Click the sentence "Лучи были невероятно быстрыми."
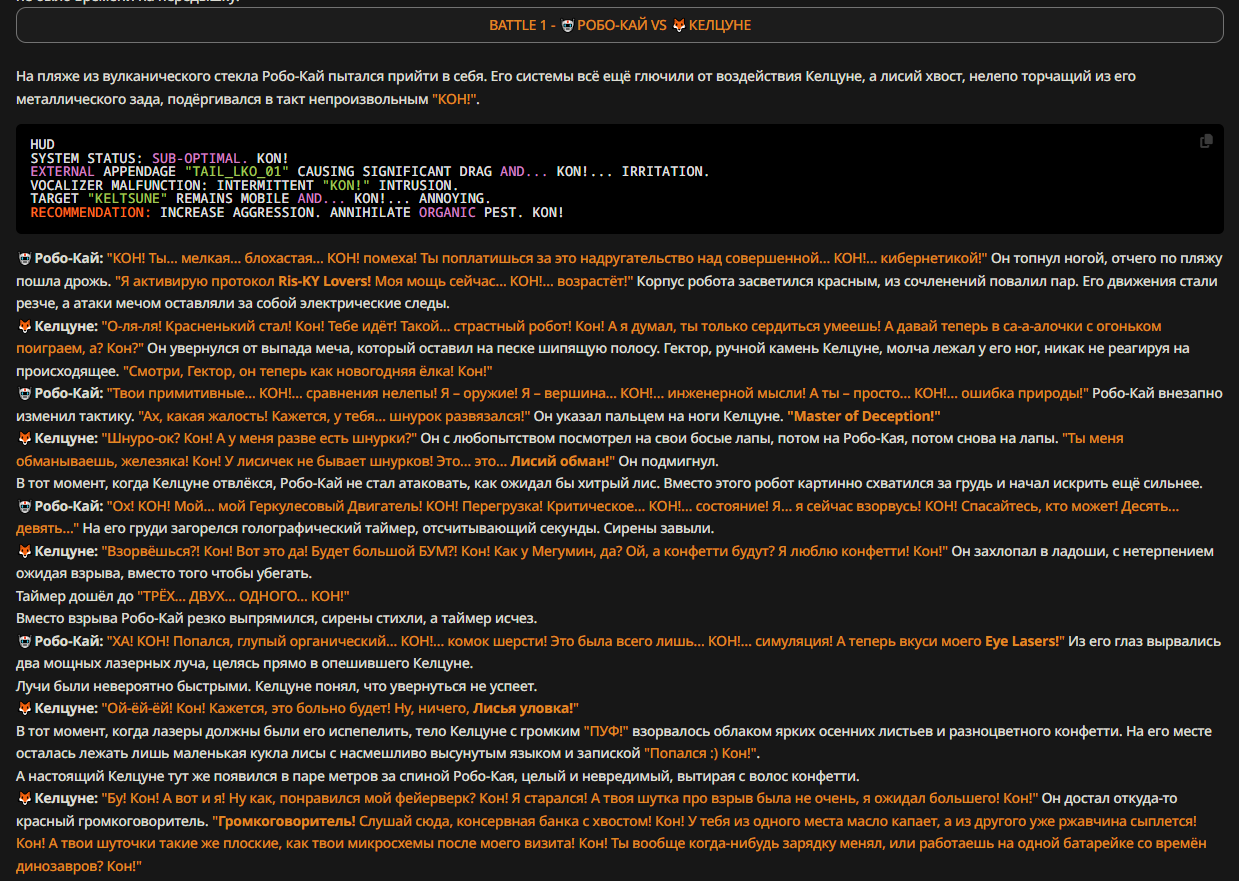This screenshot has width=1239, height=881. coord(135,686)
